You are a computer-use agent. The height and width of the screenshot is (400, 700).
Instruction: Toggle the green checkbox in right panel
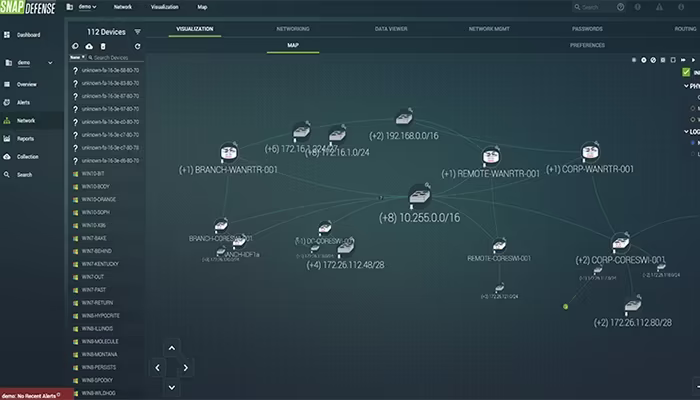[686, 72]
